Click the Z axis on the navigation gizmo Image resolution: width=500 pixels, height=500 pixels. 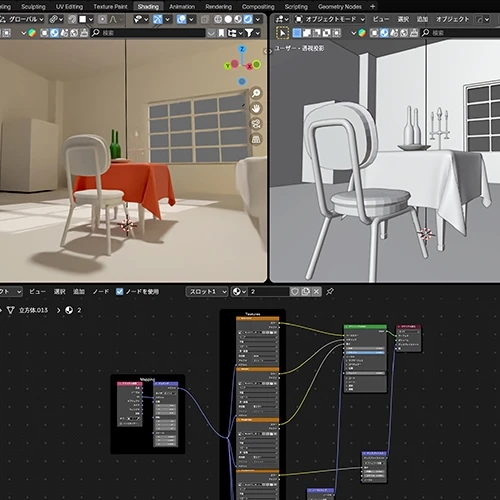click(x=242, y=49)
